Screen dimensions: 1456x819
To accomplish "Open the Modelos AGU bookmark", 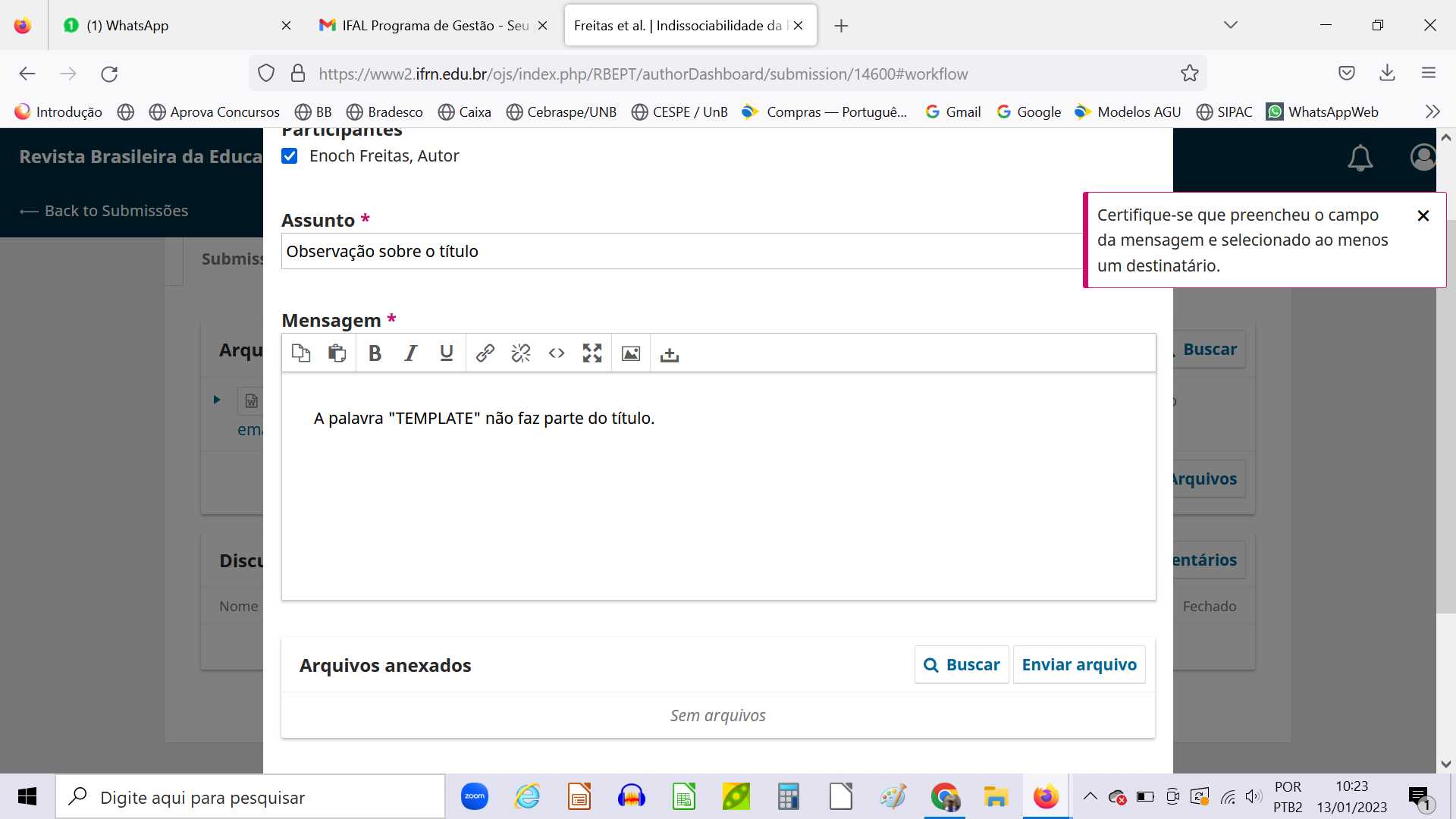I will click(1128, 112).
